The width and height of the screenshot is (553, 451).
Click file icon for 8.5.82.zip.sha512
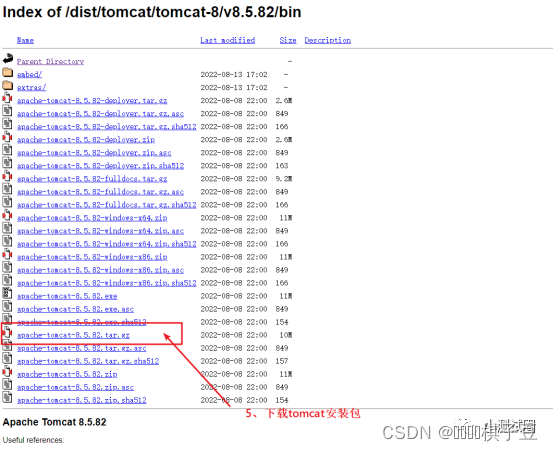[x=7, y=398]
